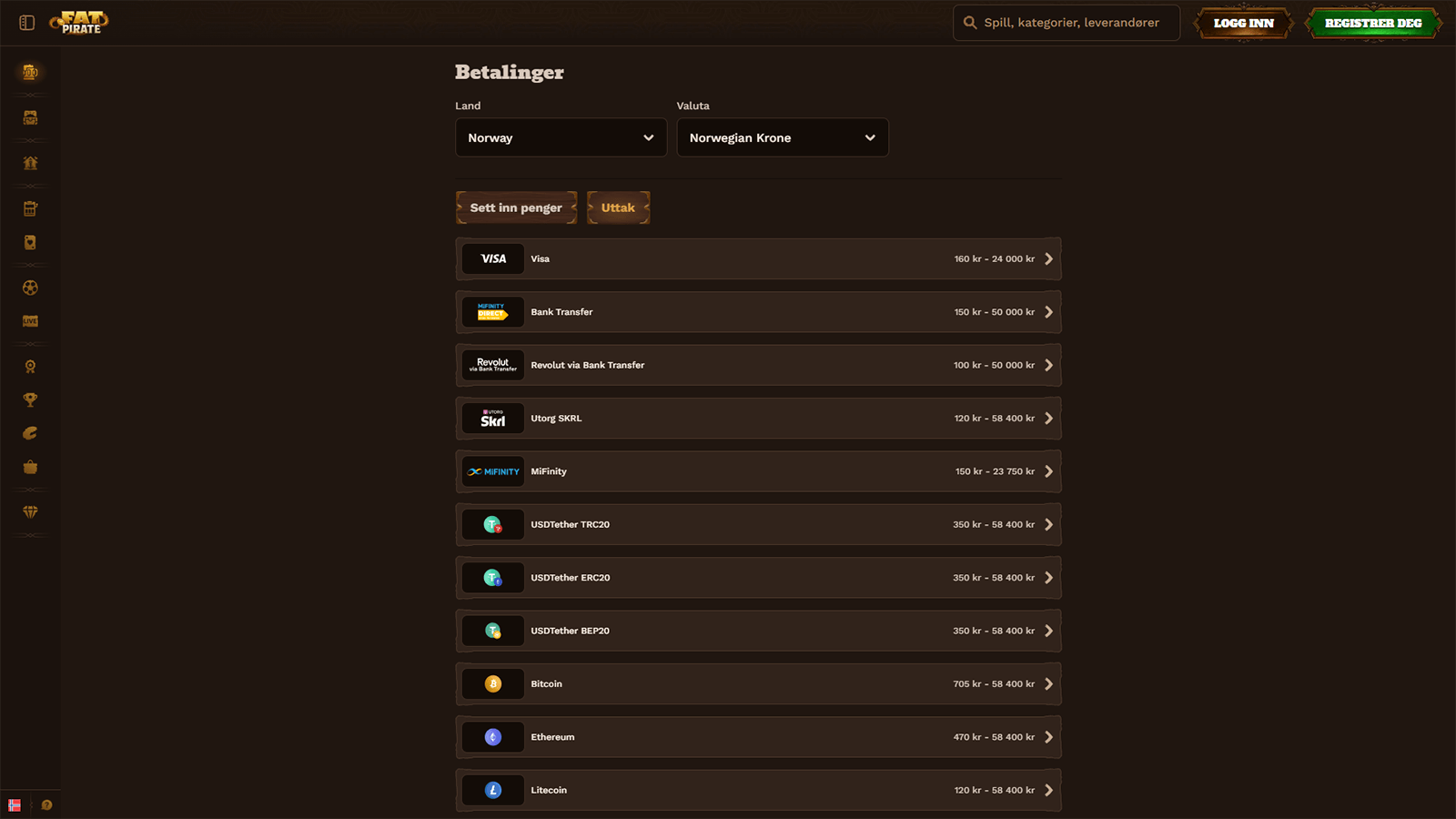Open help chat question mark icon
Viewport: 1456px width, 819px height.
point(46,805)
